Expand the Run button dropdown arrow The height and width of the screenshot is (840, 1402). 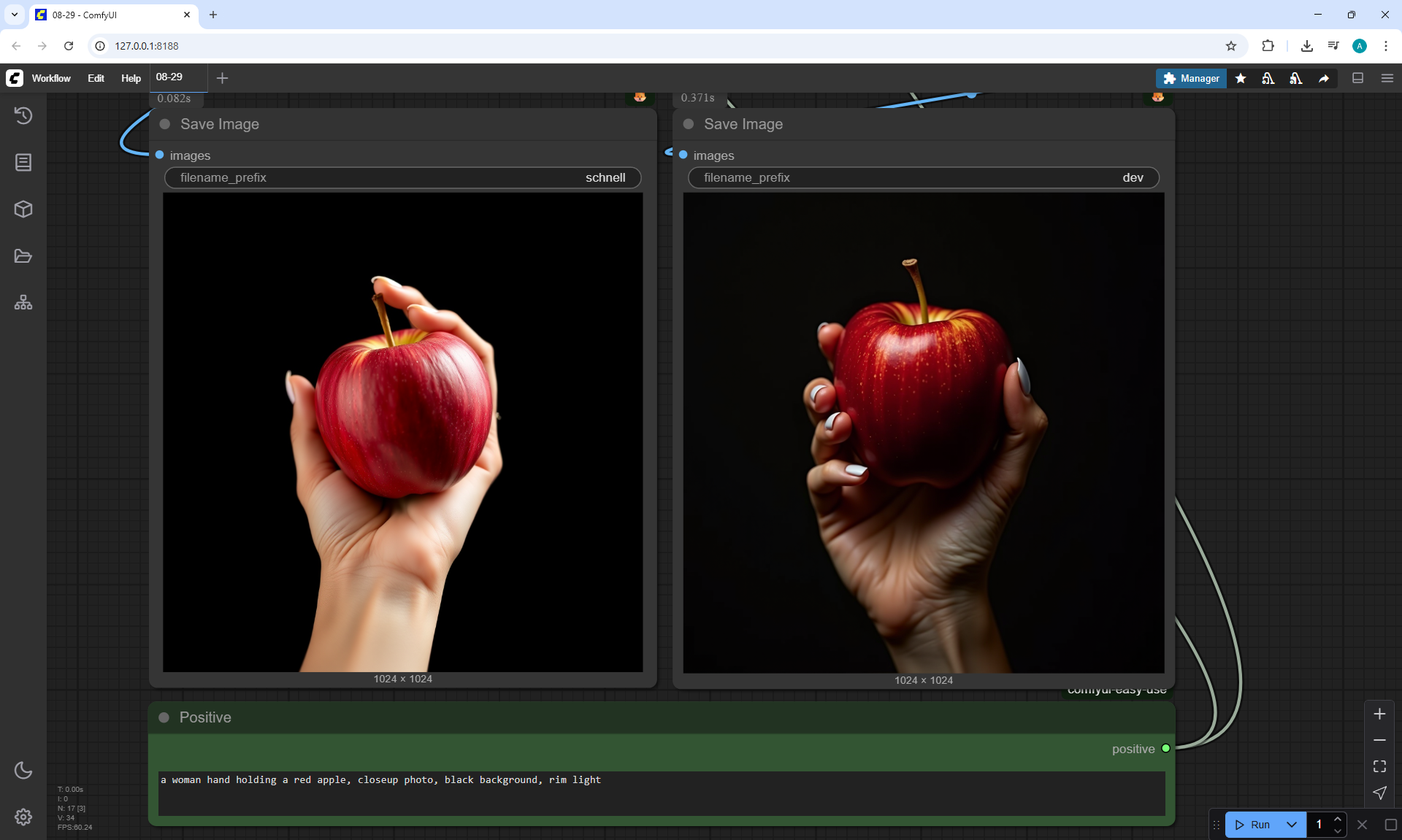tap(1292, 825)
